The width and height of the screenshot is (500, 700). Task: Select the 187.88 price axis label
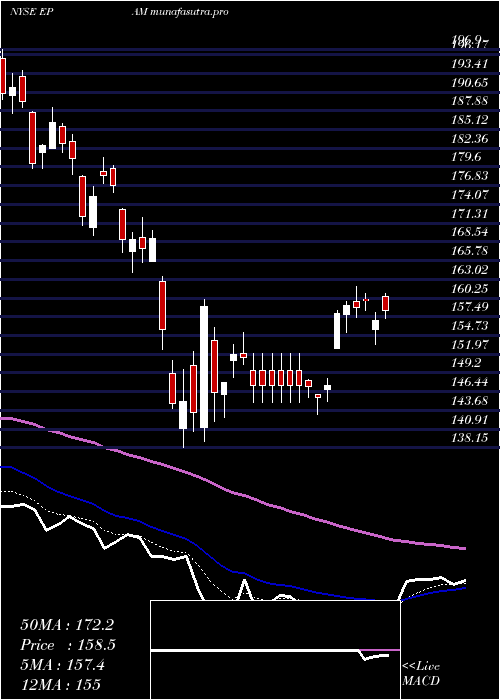tap(469, 101)
